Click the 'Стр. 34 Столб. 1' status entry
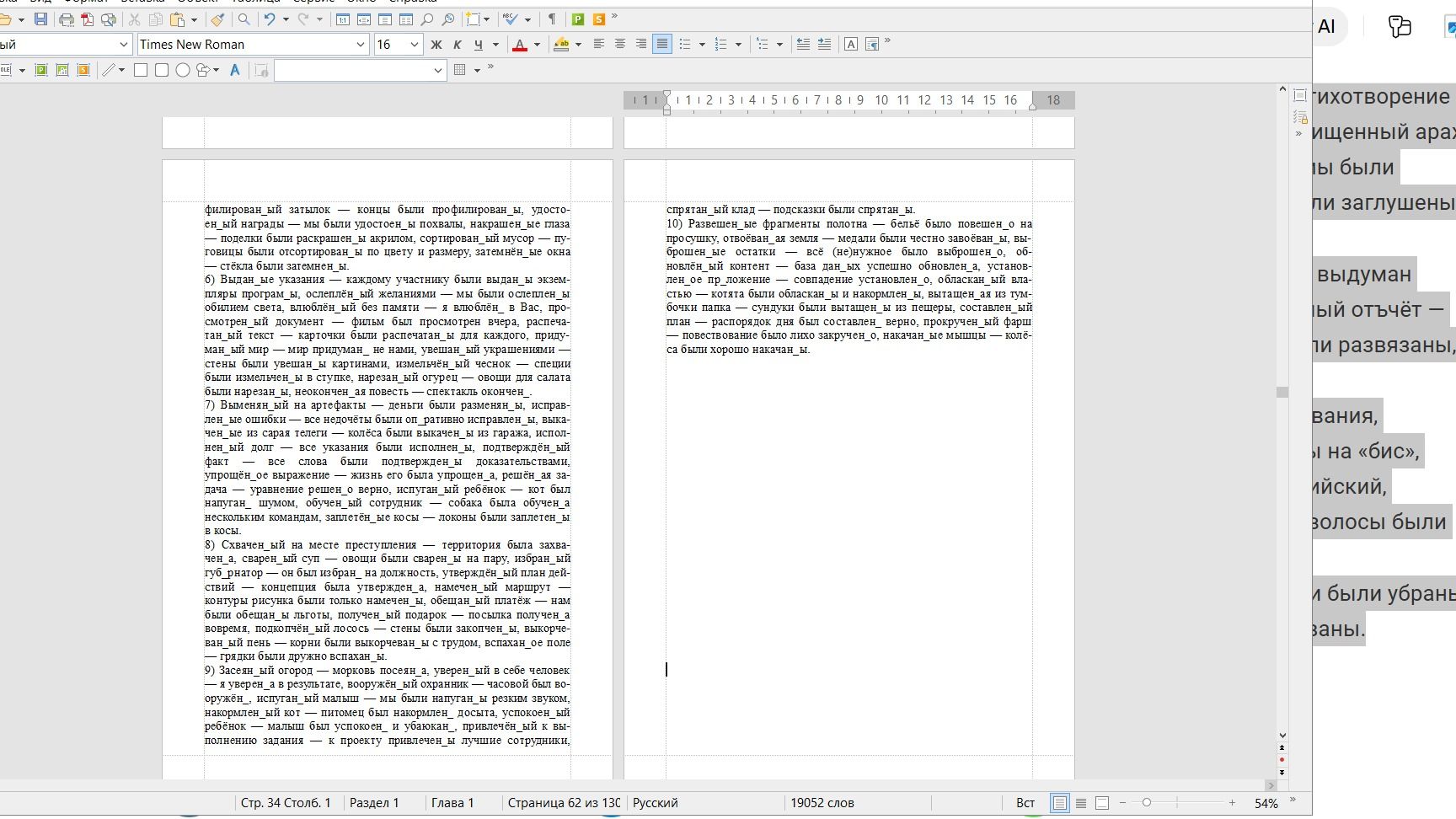This screenshot has height=819, width=1456. pos(286,803)
